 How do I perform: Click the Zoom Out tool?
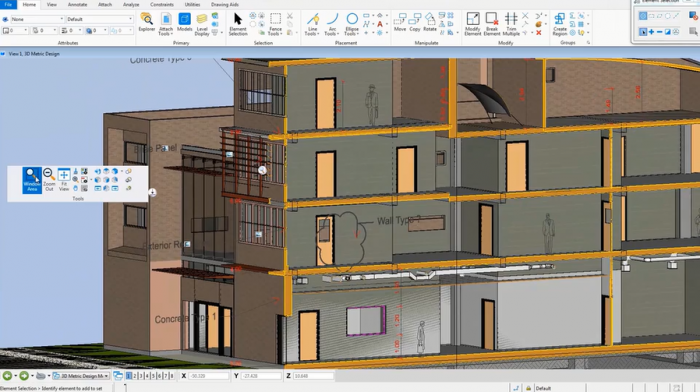[49, 180]
